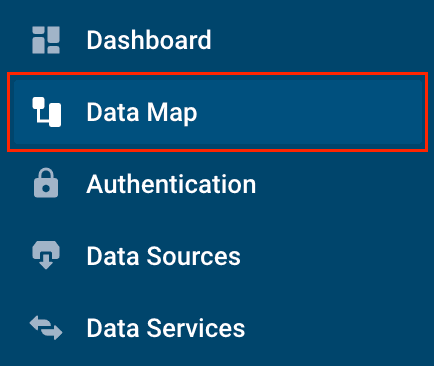Viewport: 434px width, 366px height.
Task: Click the "Authentication" text label
Action: 171,184
